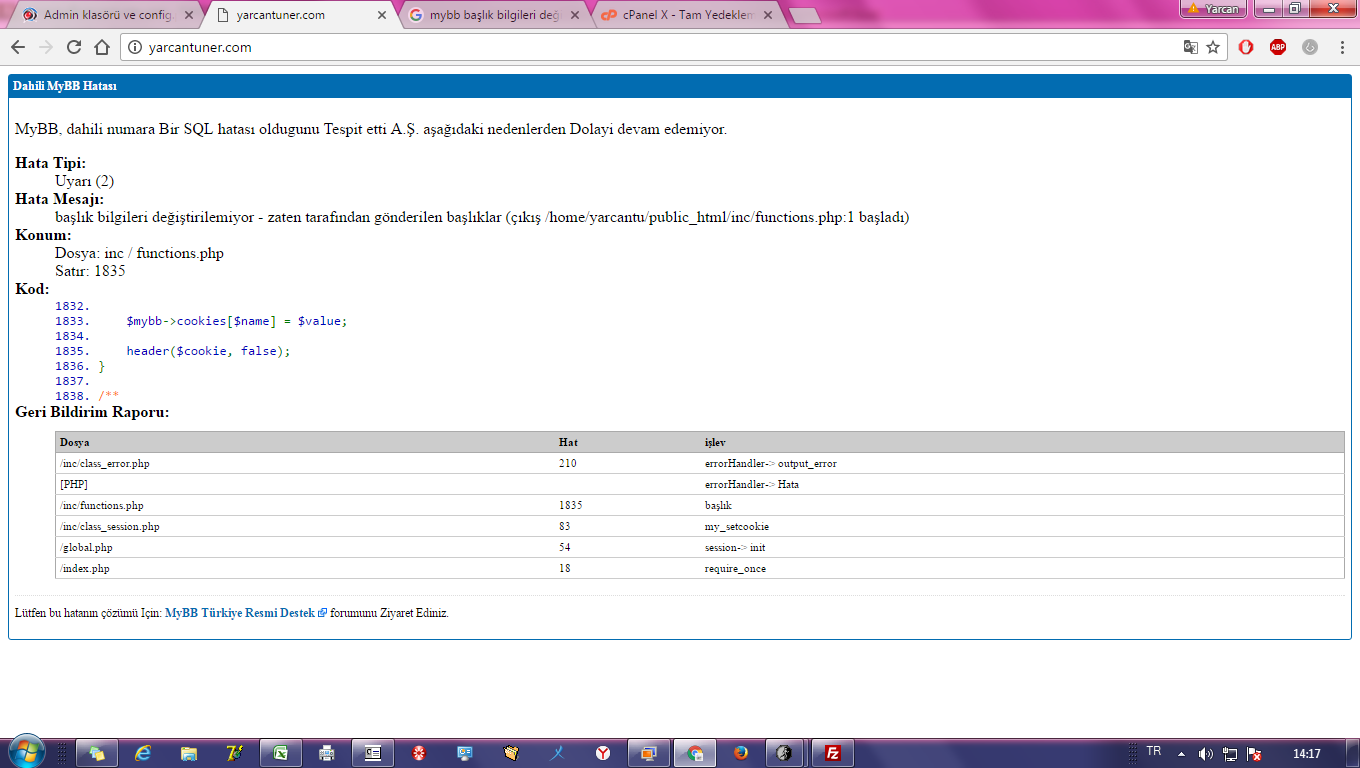
Task: Open FileZilla from the taskbar
Action: (x=832, y=753)
